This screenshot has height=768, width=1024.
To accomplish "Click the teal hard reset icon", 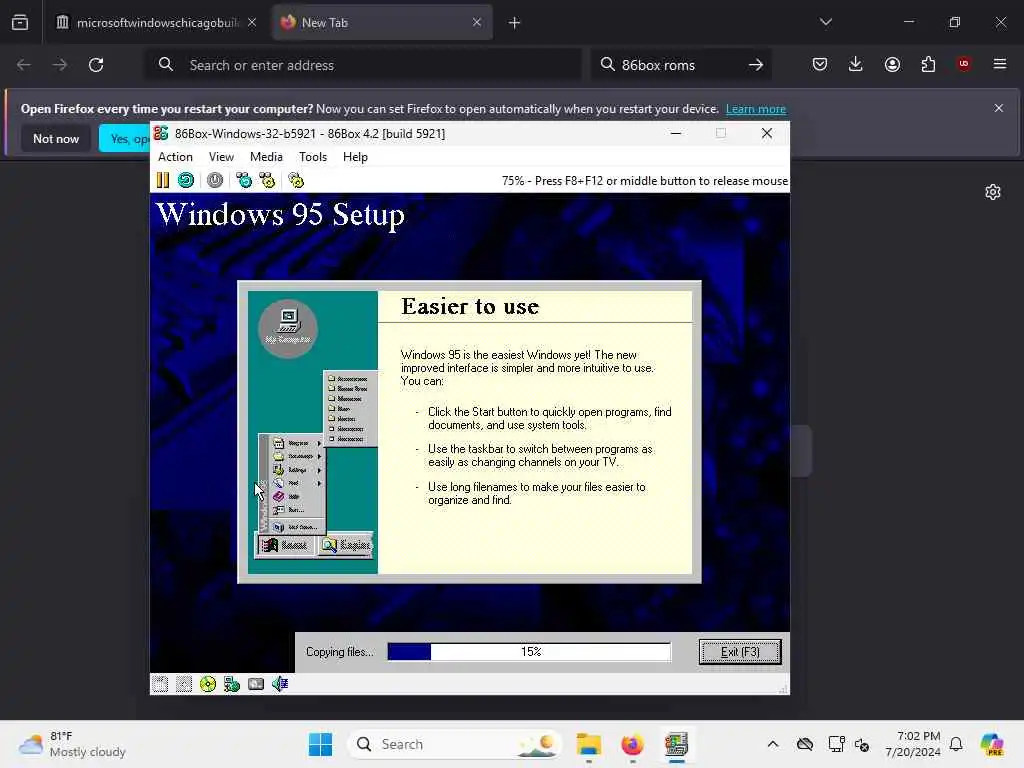I will pos(186,180).
